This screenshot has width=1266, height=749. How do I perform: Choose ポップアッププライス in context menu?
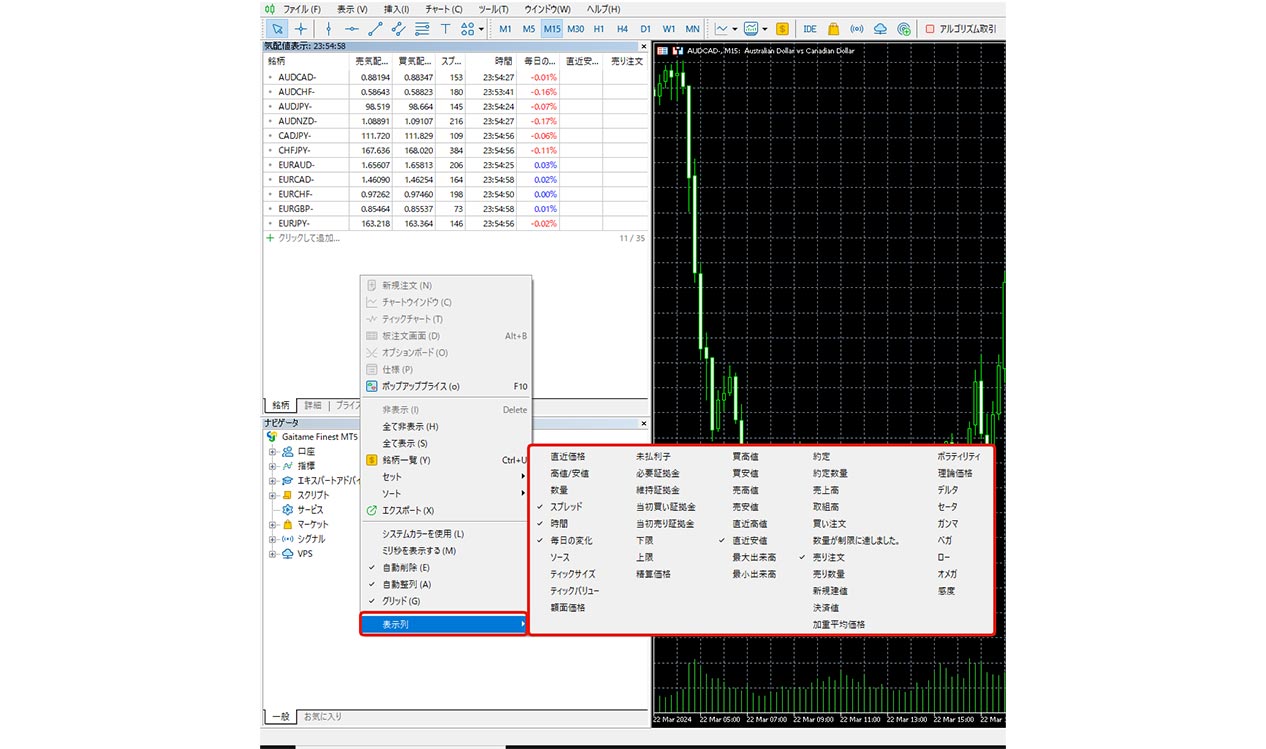(446, 386)
